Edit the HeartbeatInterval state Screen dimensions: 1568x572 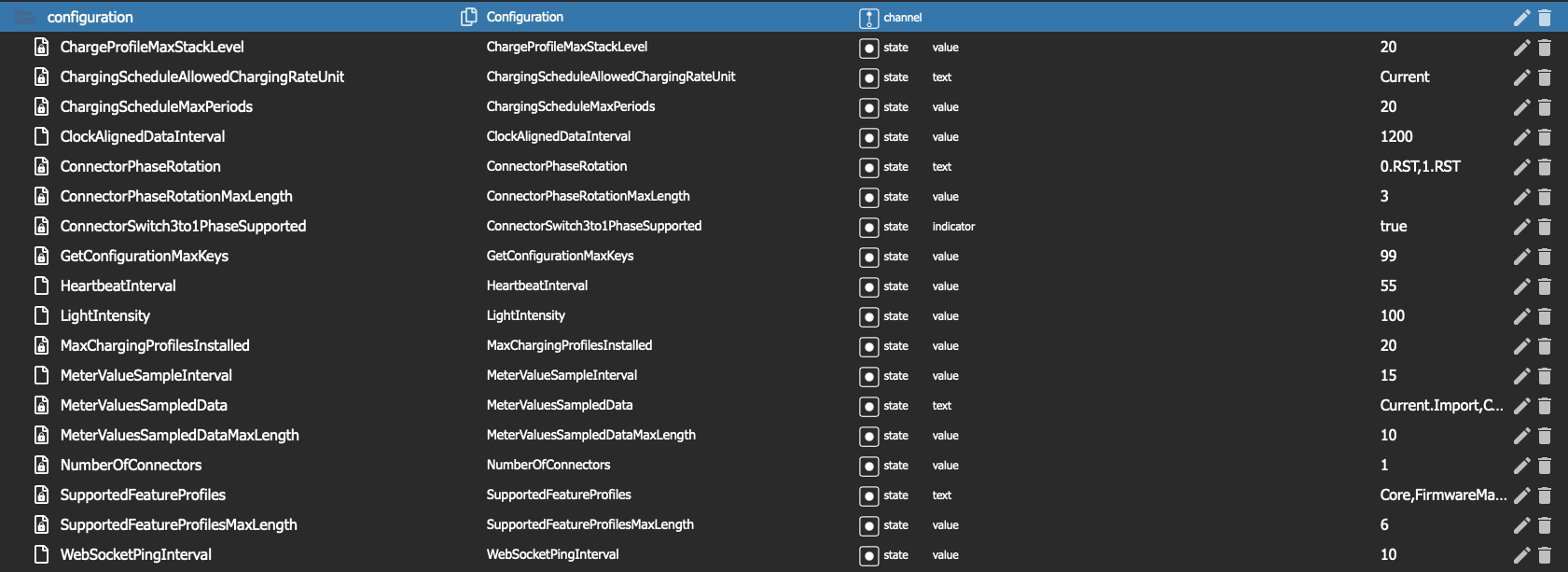[x=1521, y=286]
